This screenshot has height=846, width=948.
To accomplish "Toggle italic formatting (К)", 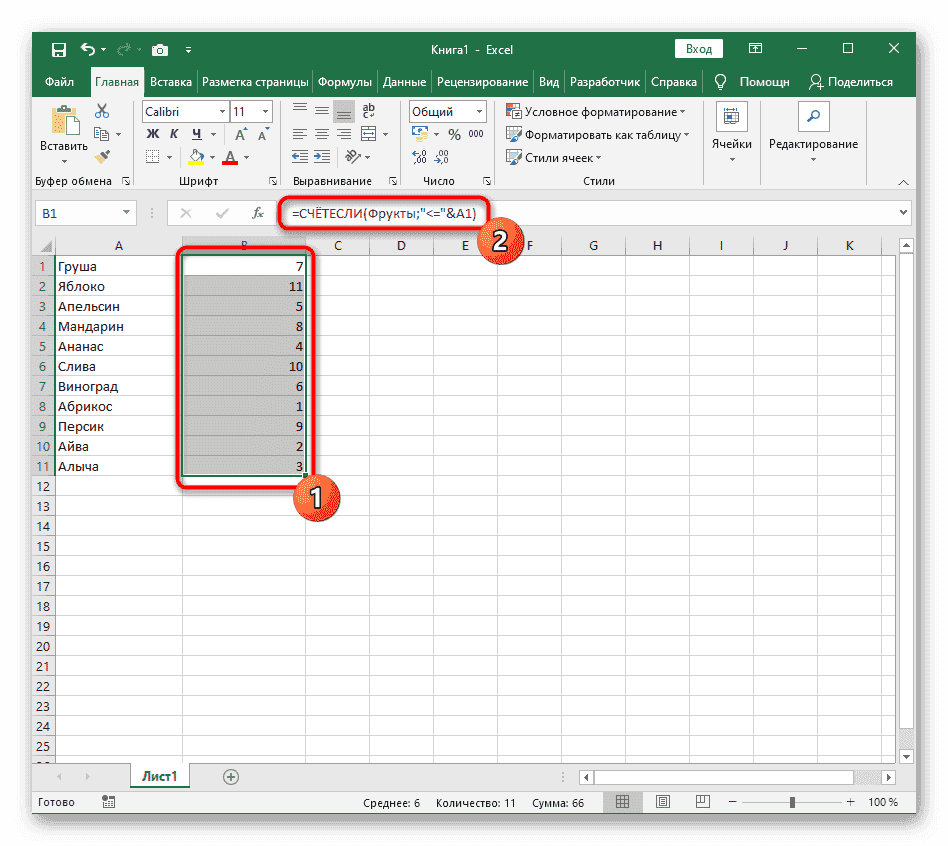I will click(x=172, y=134).
